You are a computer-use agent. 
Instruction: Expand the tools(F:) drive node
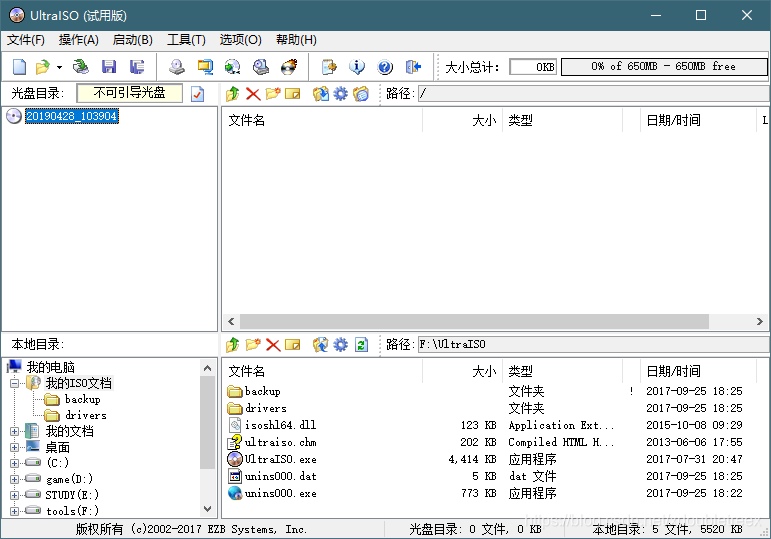tap(15, 511)
